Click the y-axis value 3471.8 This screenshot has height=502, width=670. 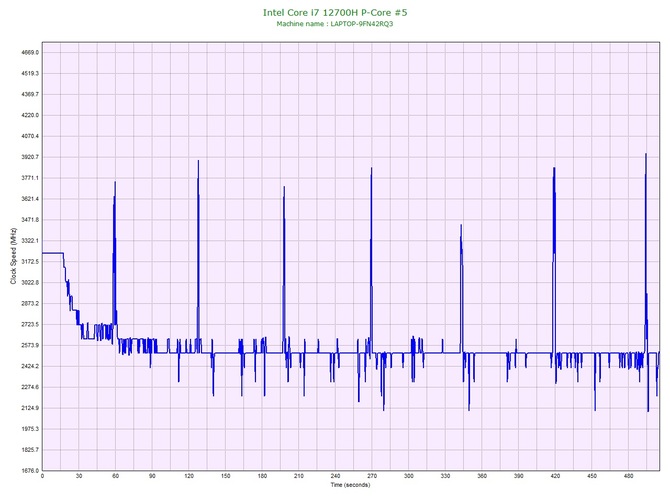30,220
